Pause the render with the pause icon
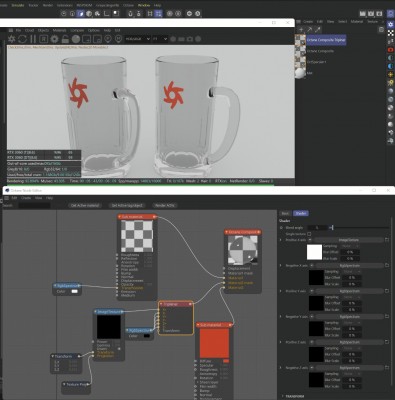The width and height of the screenshot is (395, 400). (x=33, y=39)
